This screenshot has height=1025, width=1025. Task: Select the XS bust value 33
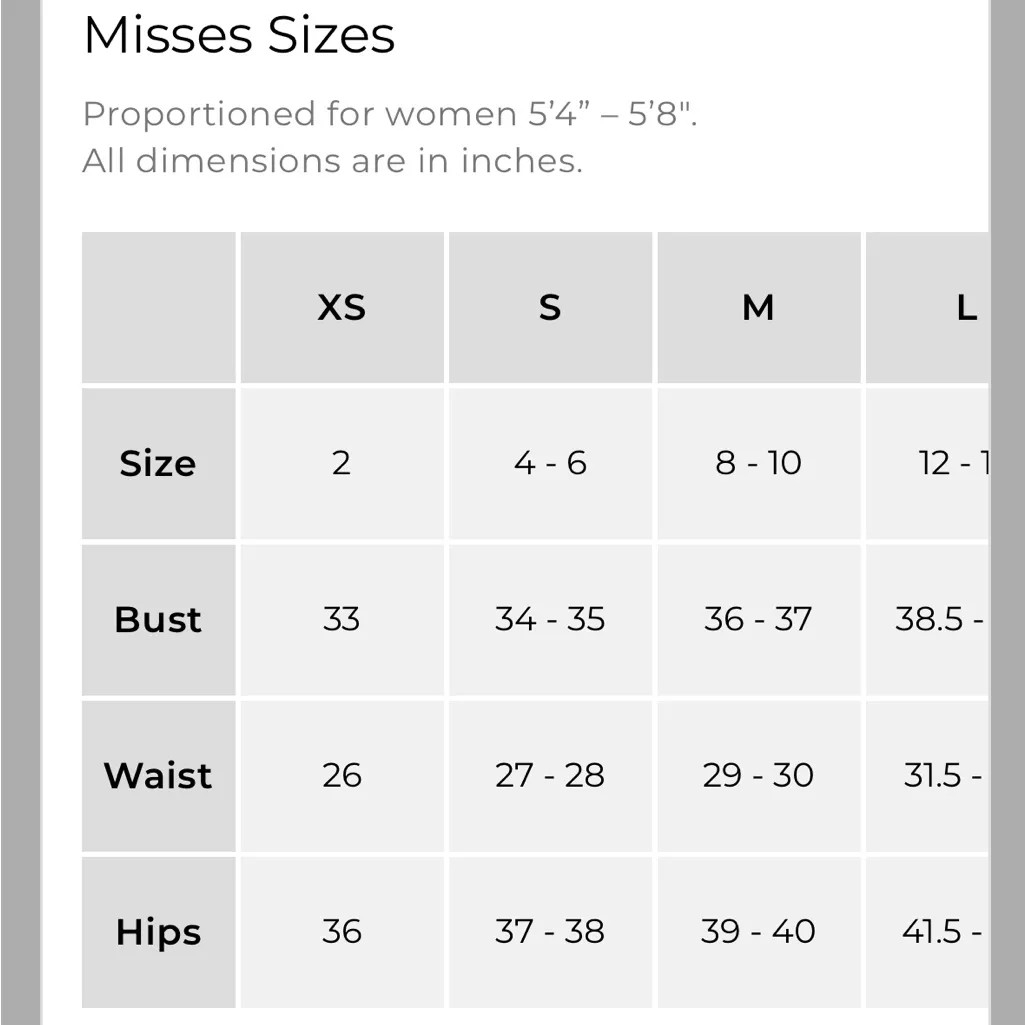click(341, 619)
